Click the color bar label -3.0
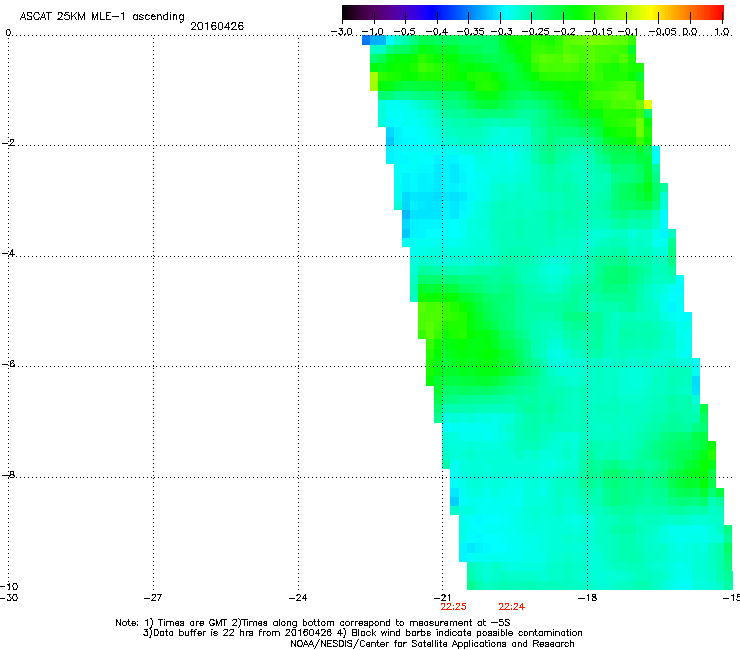Viewport: 740px width, 650px height. (342, 32)
